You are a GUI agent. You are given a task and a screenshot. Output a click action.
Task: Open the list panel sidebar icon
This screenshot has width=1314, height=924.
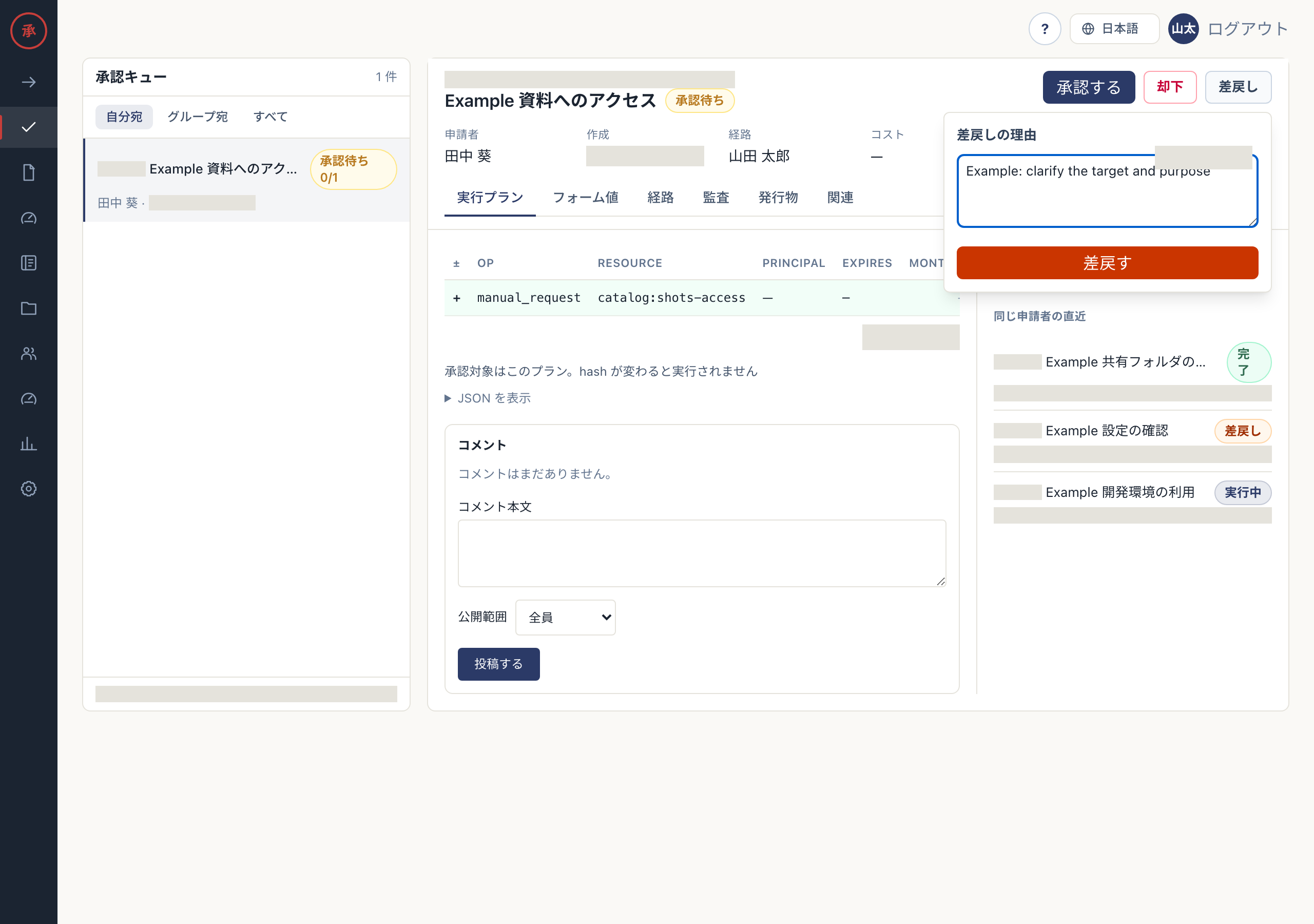(x=29, y=263)
